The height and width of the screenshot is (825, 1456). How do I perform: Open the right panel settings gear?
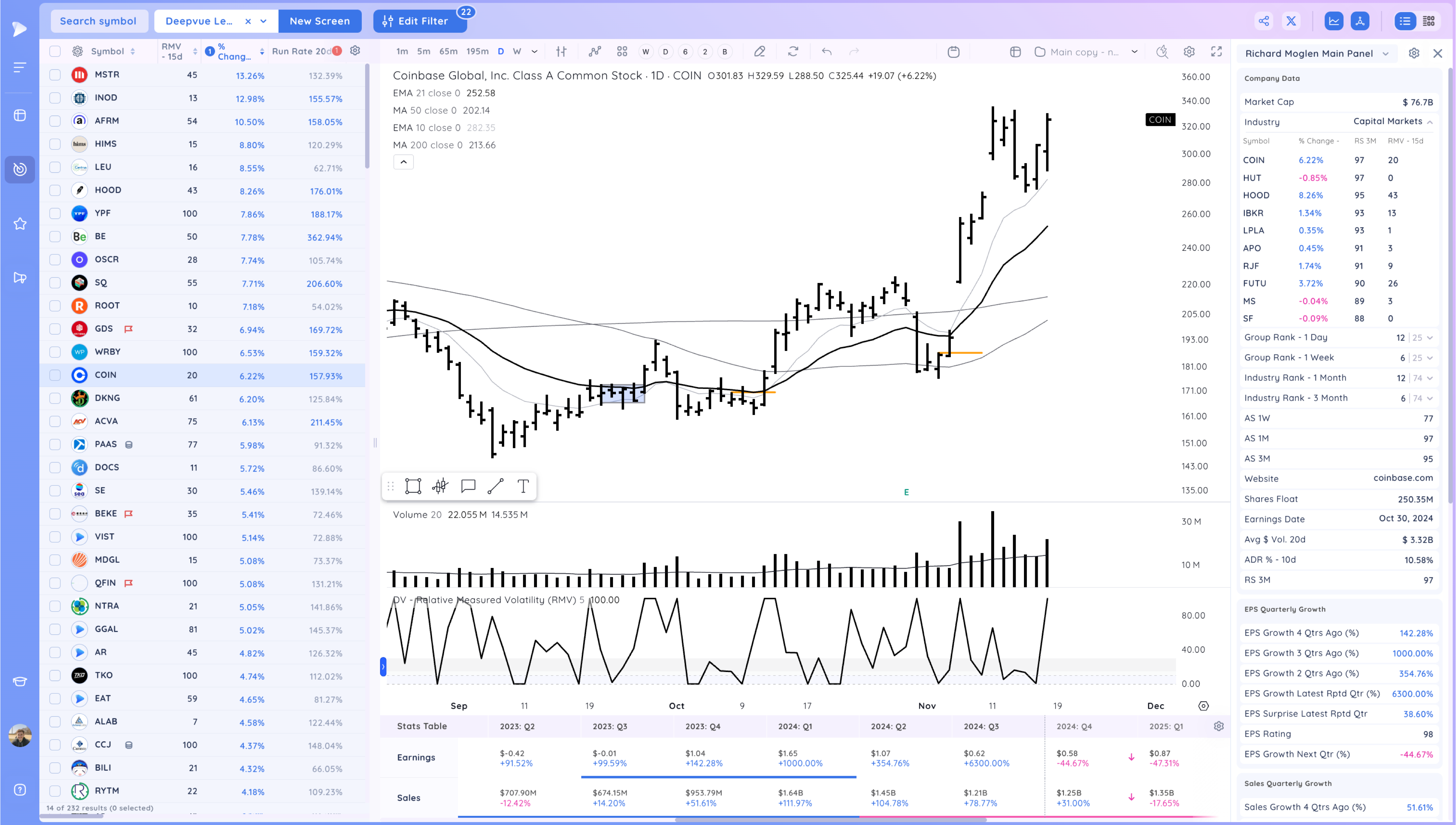pyautogui.click(x=1414, y=53)
